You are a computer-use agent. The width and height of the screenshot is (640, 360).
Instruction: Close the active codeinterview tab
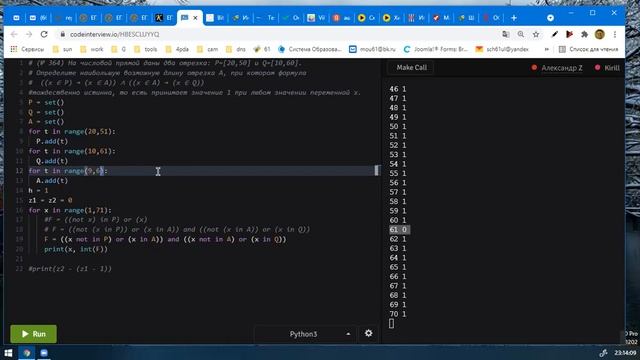(195, 18)
